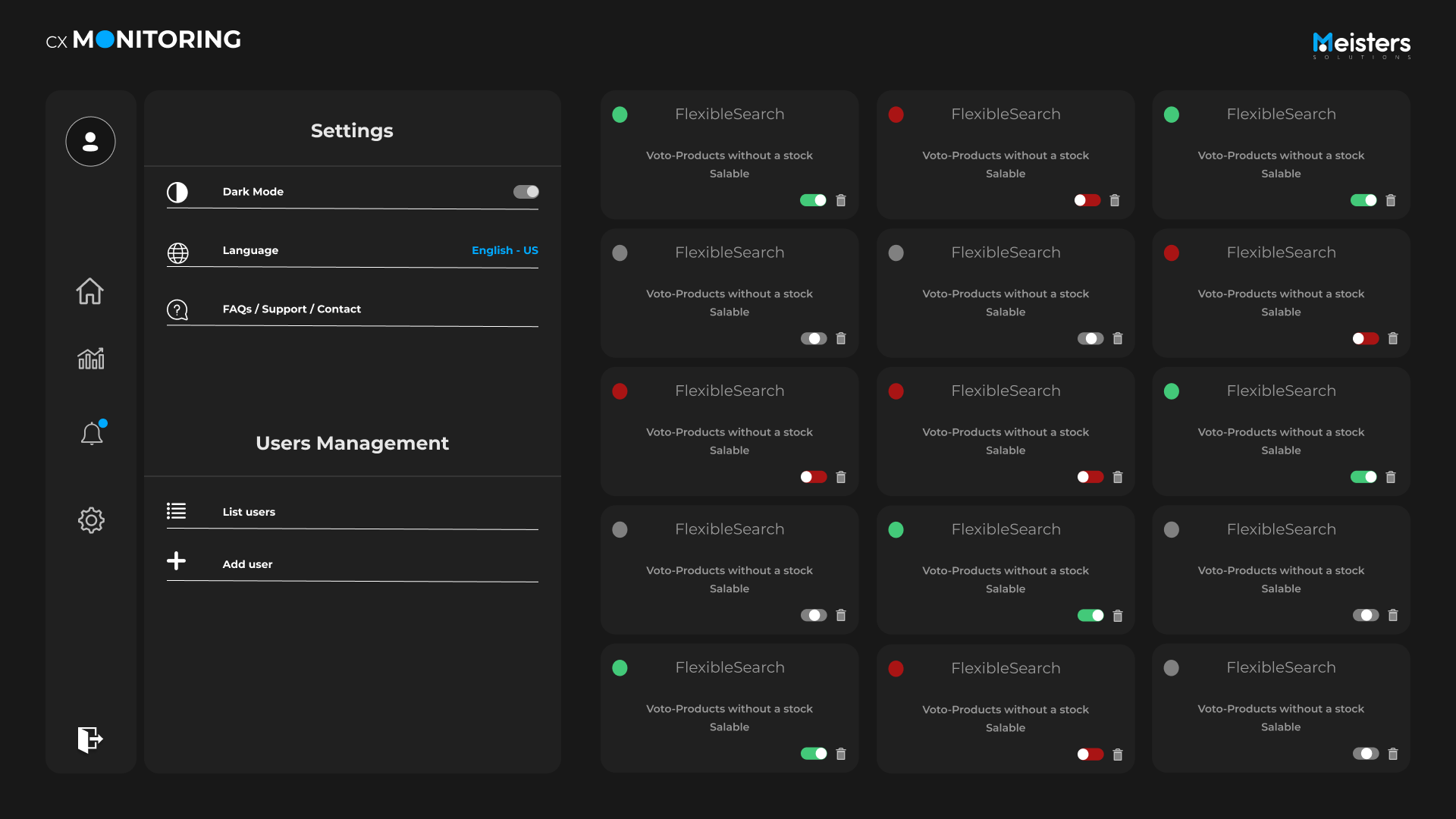Click the list icon beside List users
This screenshot has height=819, width=1456.
[x=176, y=511]
